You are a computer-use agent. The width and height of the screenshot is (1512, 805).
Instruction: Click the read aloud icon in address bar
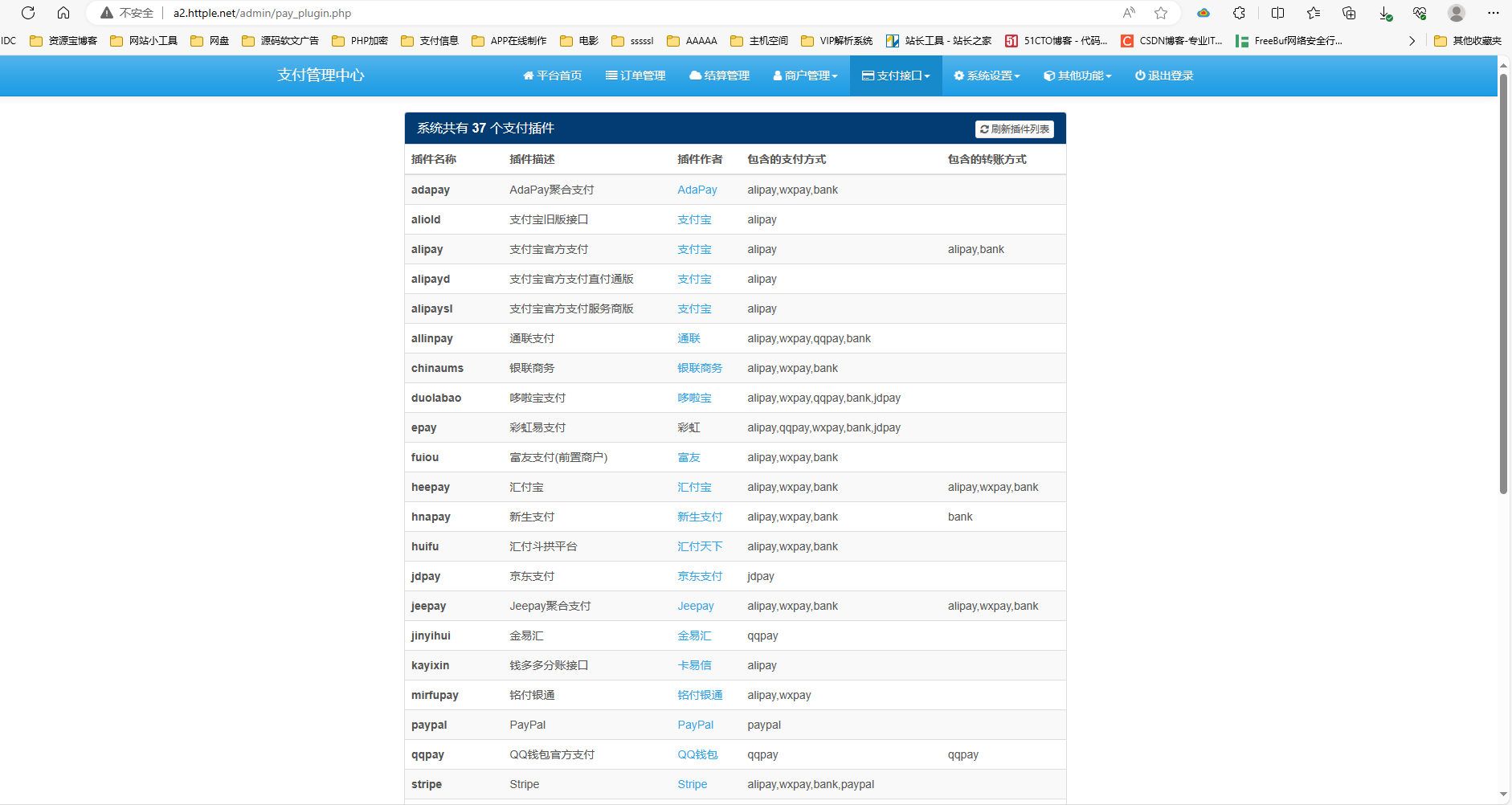[x=1129, y=13]
